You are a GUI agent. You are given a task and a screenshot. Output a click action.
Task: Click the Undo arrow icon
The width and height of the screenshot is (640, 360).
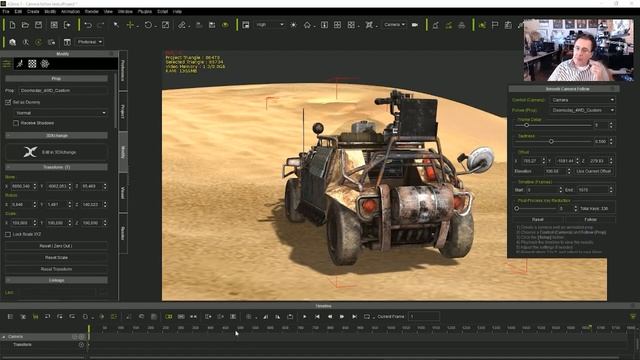coord(88,25)
